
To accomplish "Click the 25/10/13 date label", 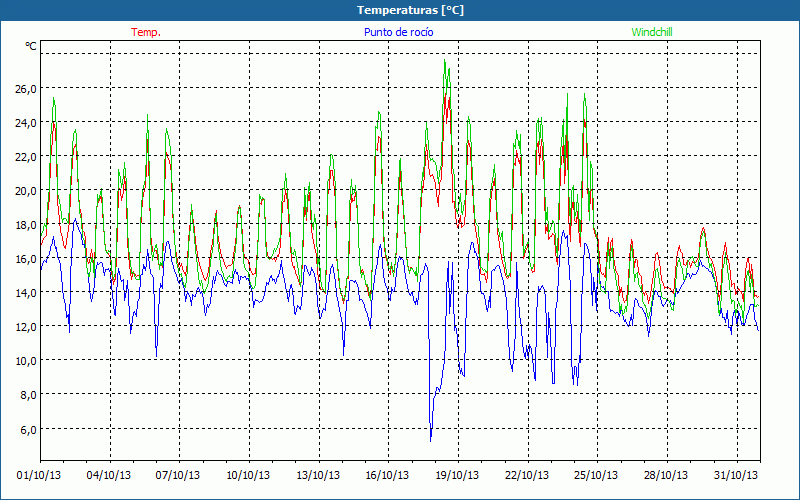I will click(x=596, y=476).
